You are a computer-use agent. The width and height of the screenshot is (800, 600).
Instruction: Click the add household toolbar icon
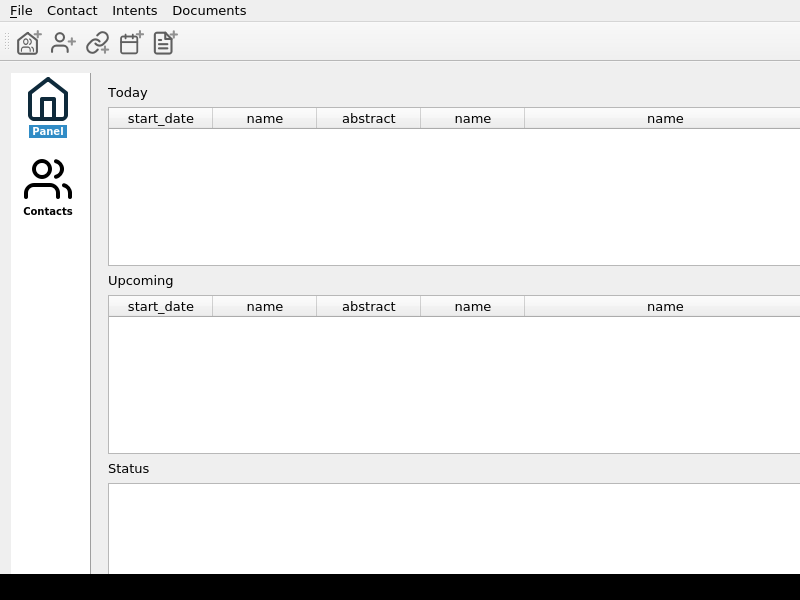click(29, 43)
